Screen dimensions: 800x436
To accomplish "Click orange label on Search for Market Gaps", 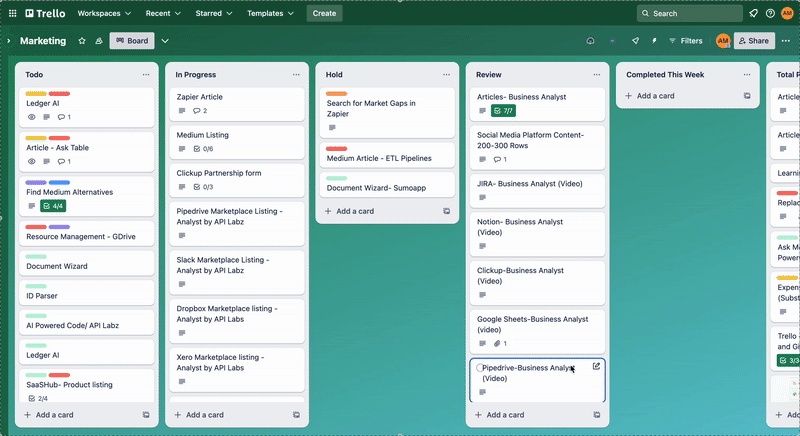I will [x=337, y=93].
